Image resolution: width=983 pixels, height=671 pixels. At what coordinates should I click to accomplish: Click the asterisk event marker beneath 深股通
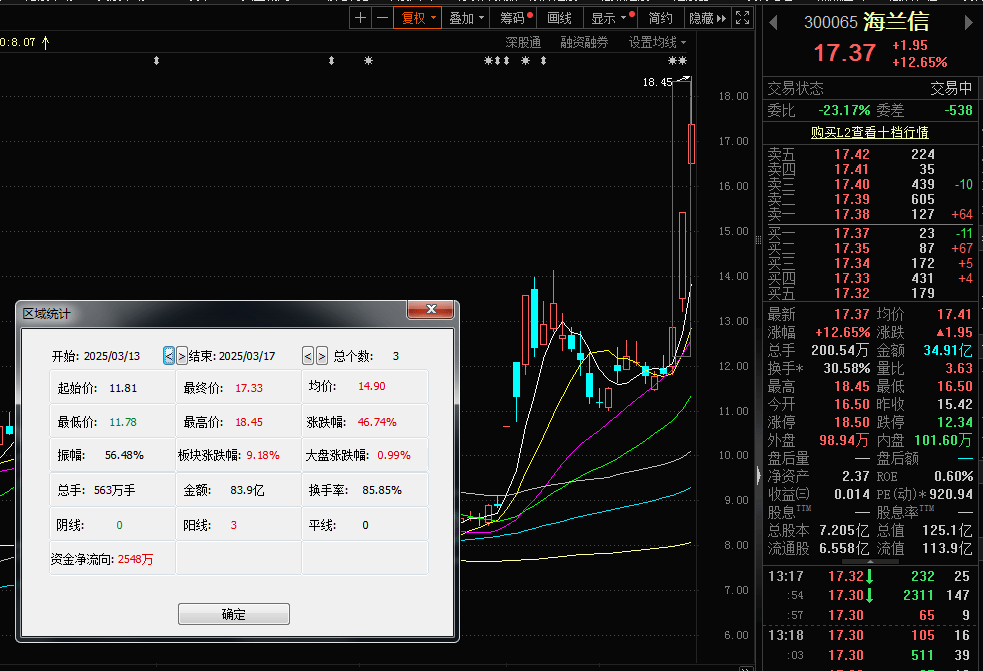coord(525,61)
